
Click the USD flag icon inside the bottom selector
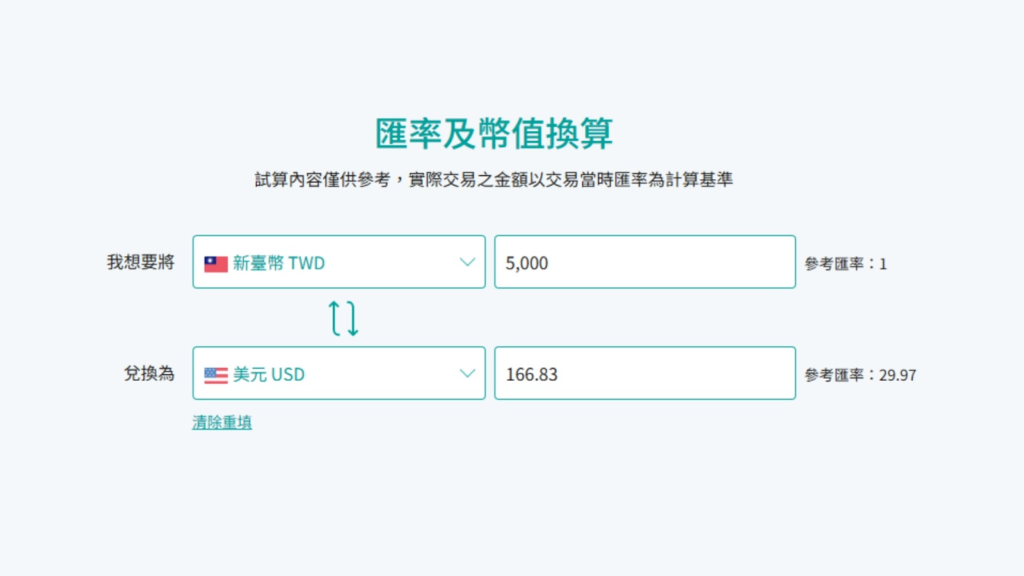pyautogui.click(x=214, y=373)
